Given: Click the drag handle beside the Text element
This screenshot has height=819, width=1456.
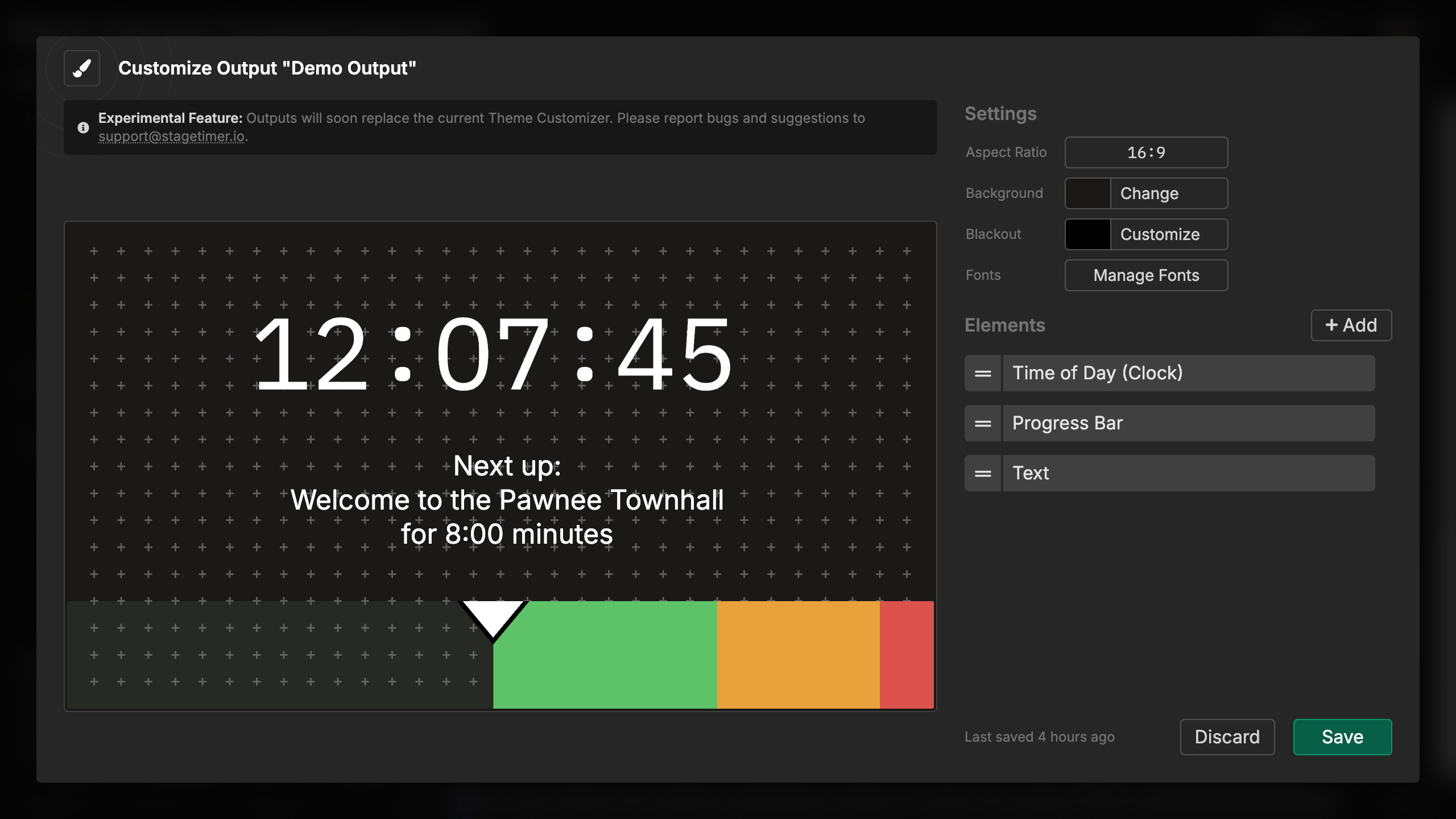Looking at the screenshot, I should pyautogui.click(x=982, y=473).
